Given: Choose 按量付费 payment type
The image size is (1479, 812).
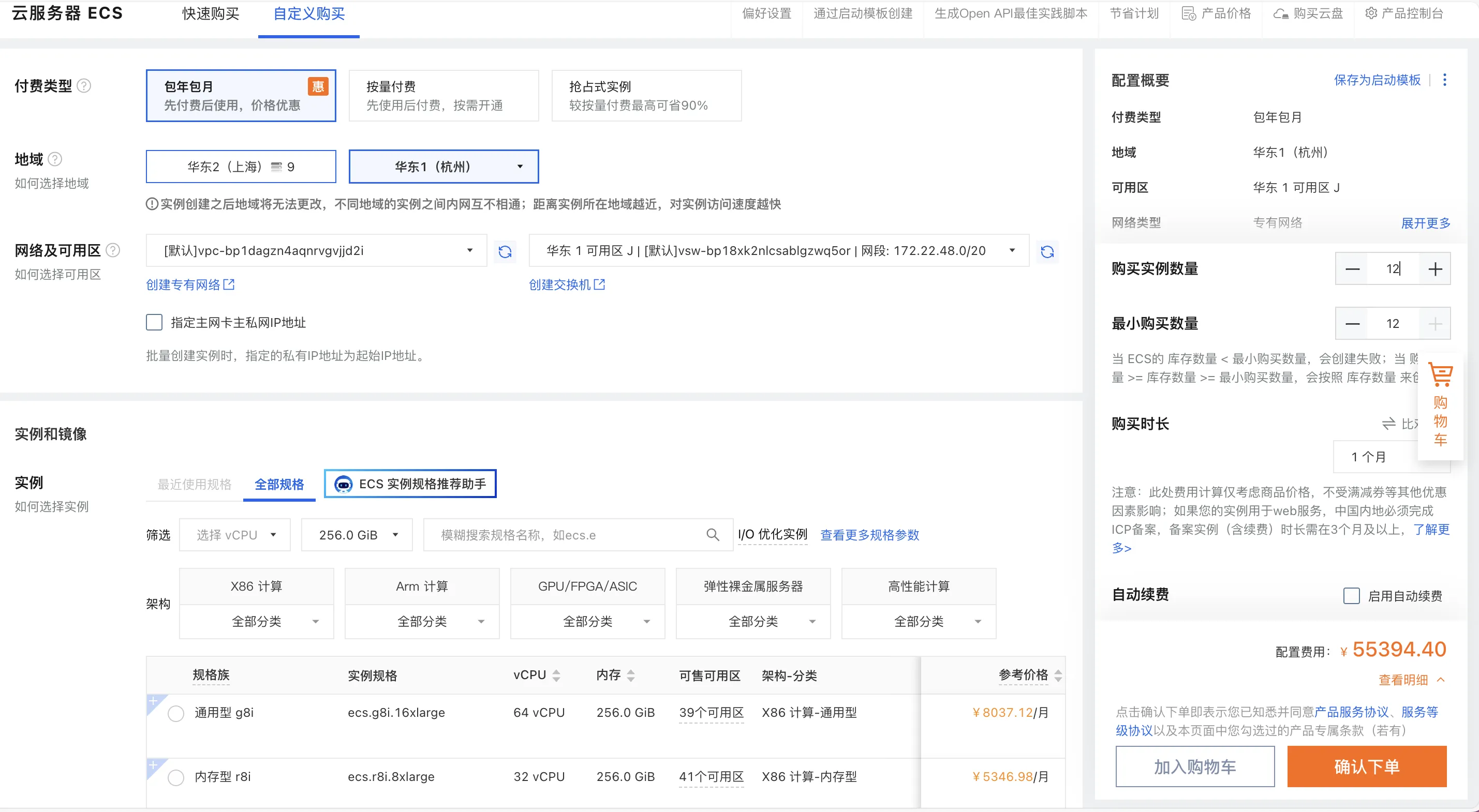Looking at the screenshot, I should (x=443, y=96).
